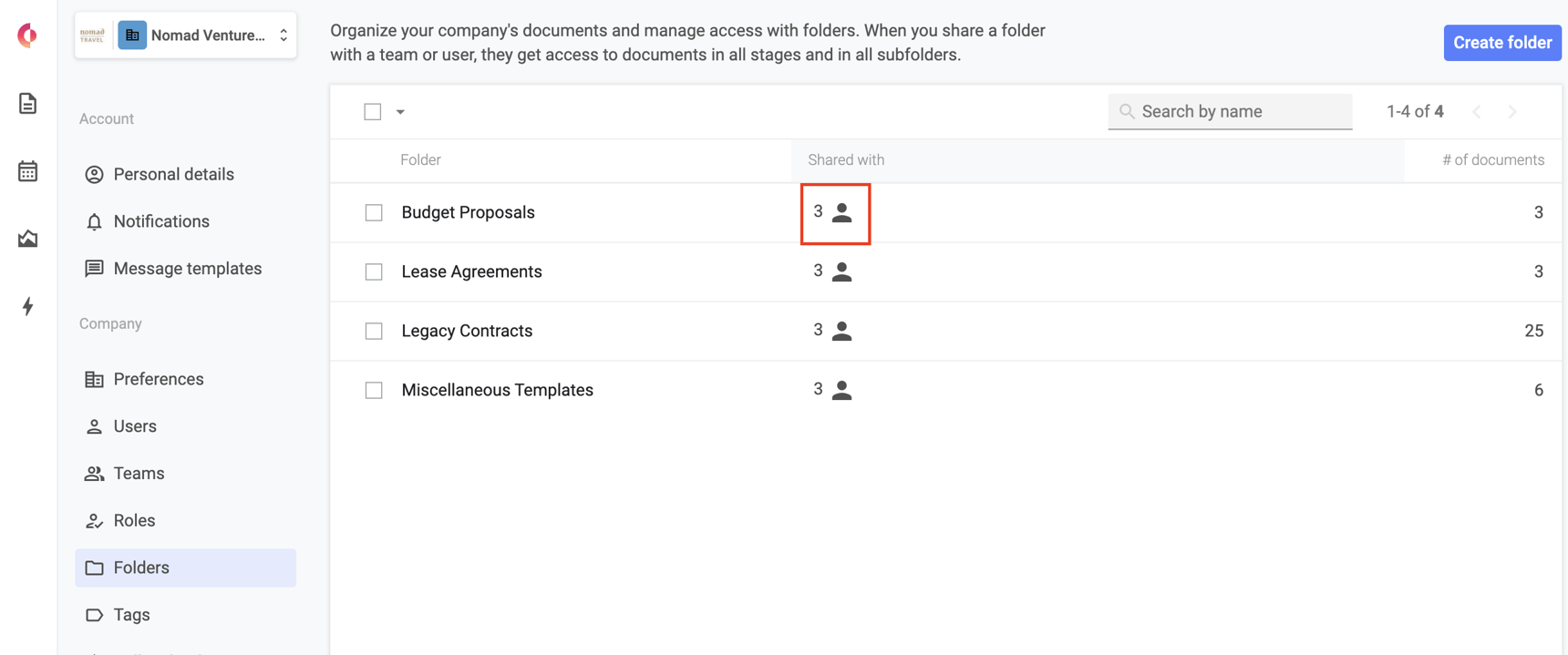
Task: Click the PandaDoc logo at top left
Action: (26, 36)
